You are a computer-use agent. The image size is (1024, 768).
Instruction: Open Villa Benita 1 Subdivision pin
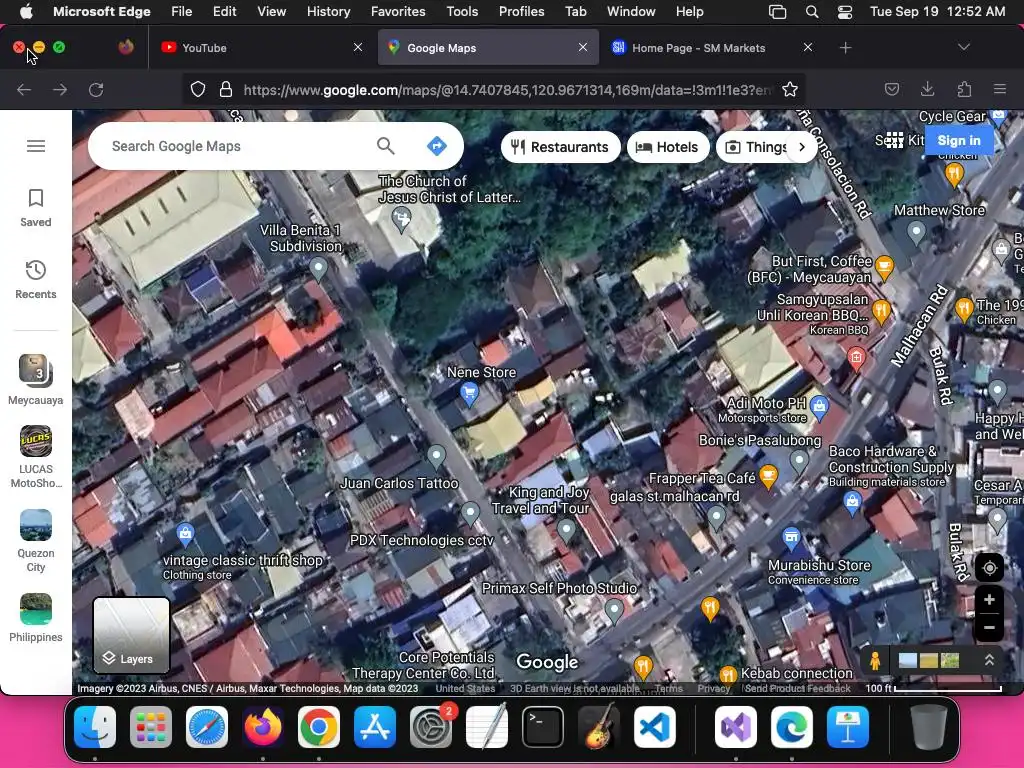(318, 268)
